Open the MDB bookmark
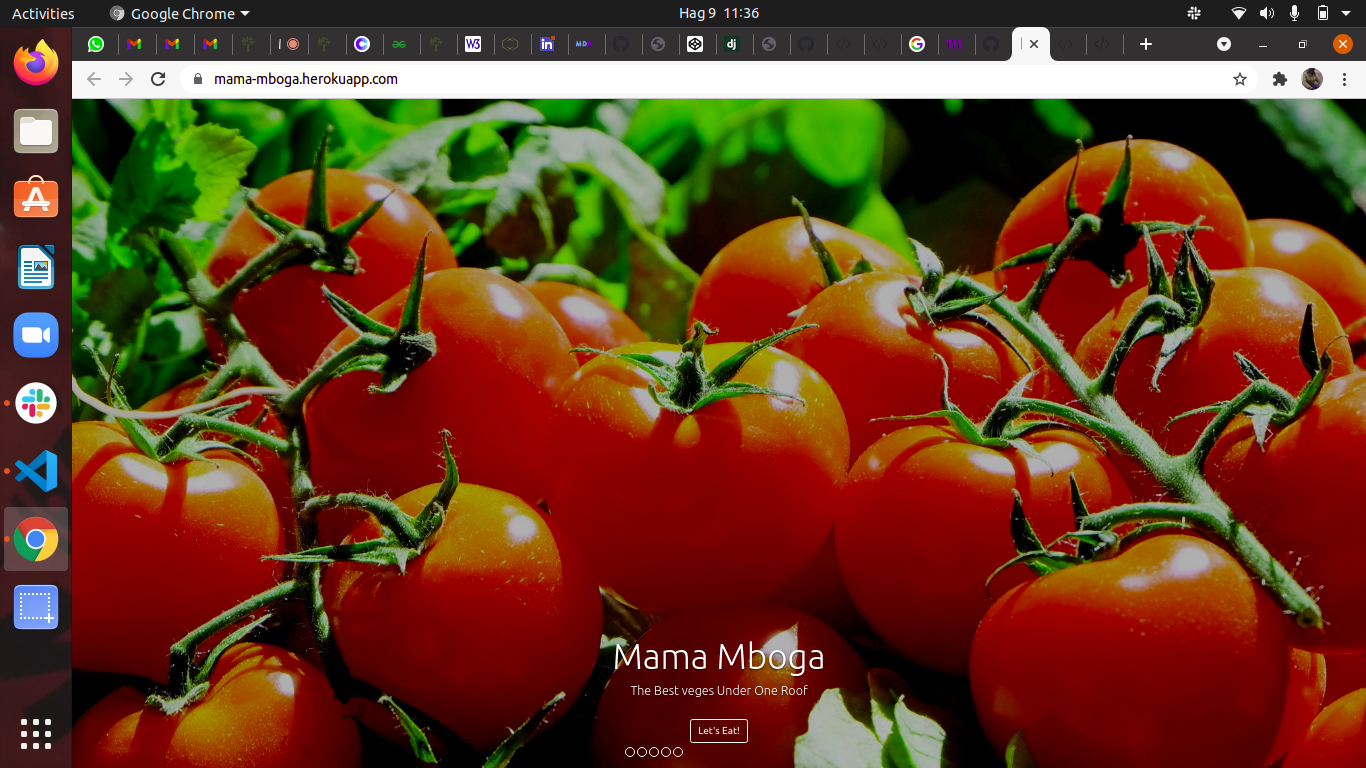The height and width of the screenshot is (768, 1366). (585, 44)
